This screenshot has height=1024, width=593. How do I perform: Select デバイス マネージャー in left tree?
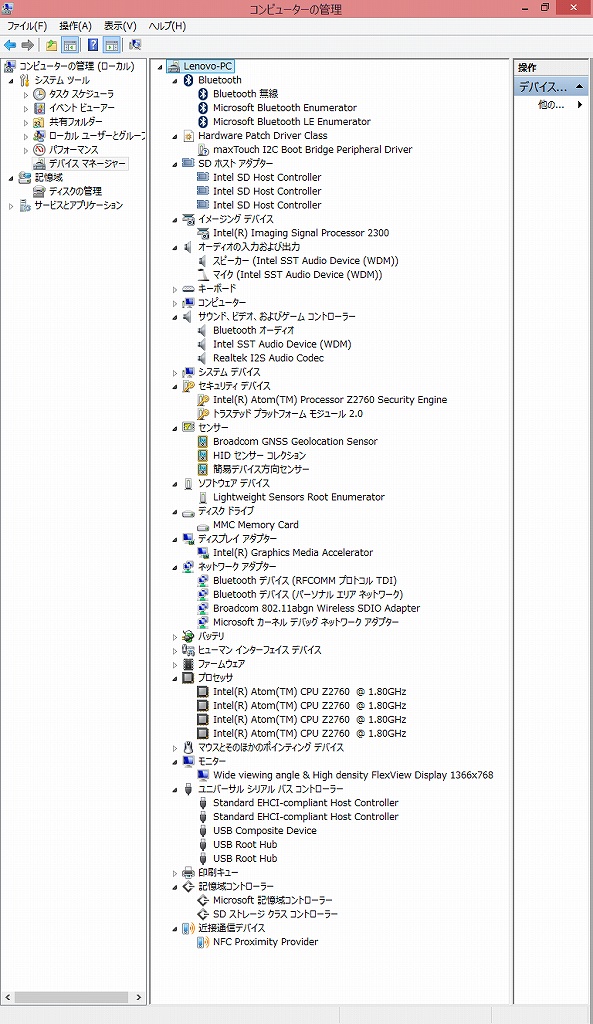pyautogui.click(x=88, y=164)
